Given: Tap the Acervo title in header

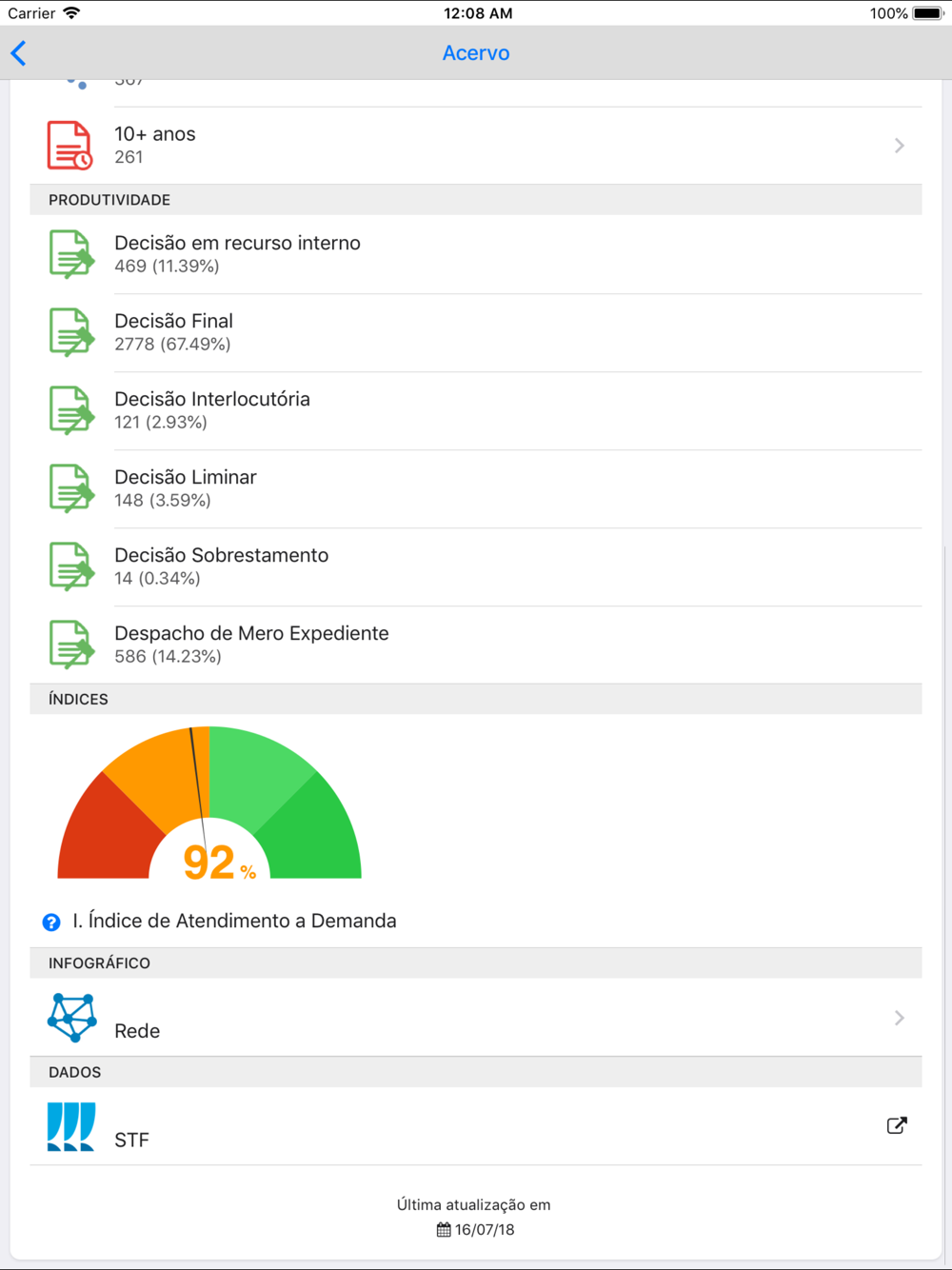Looking at the screenshot, I should click(476, 53).
